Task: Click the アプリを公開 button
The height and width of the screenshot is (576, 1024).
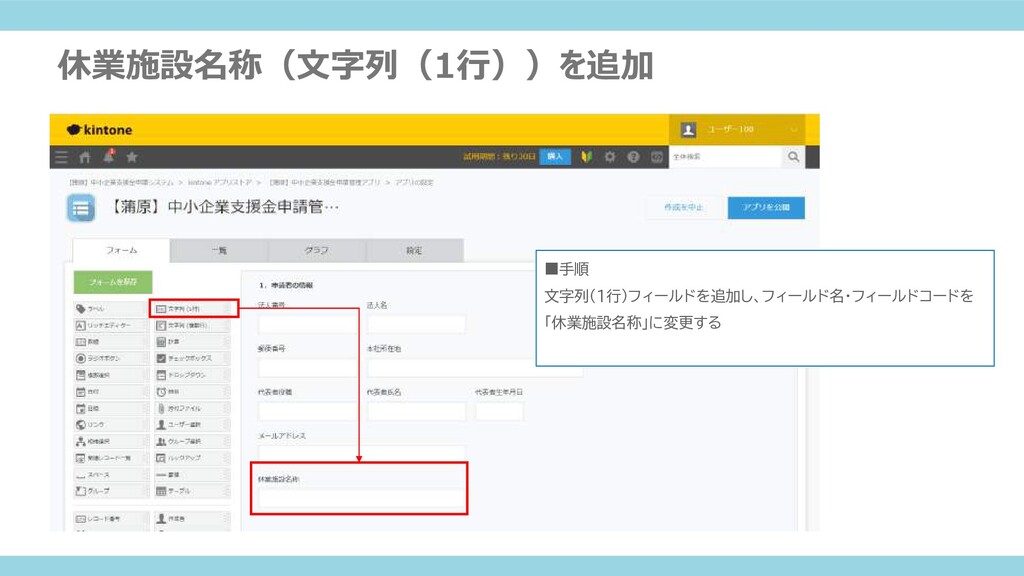Action: click(x=766, y=208)
